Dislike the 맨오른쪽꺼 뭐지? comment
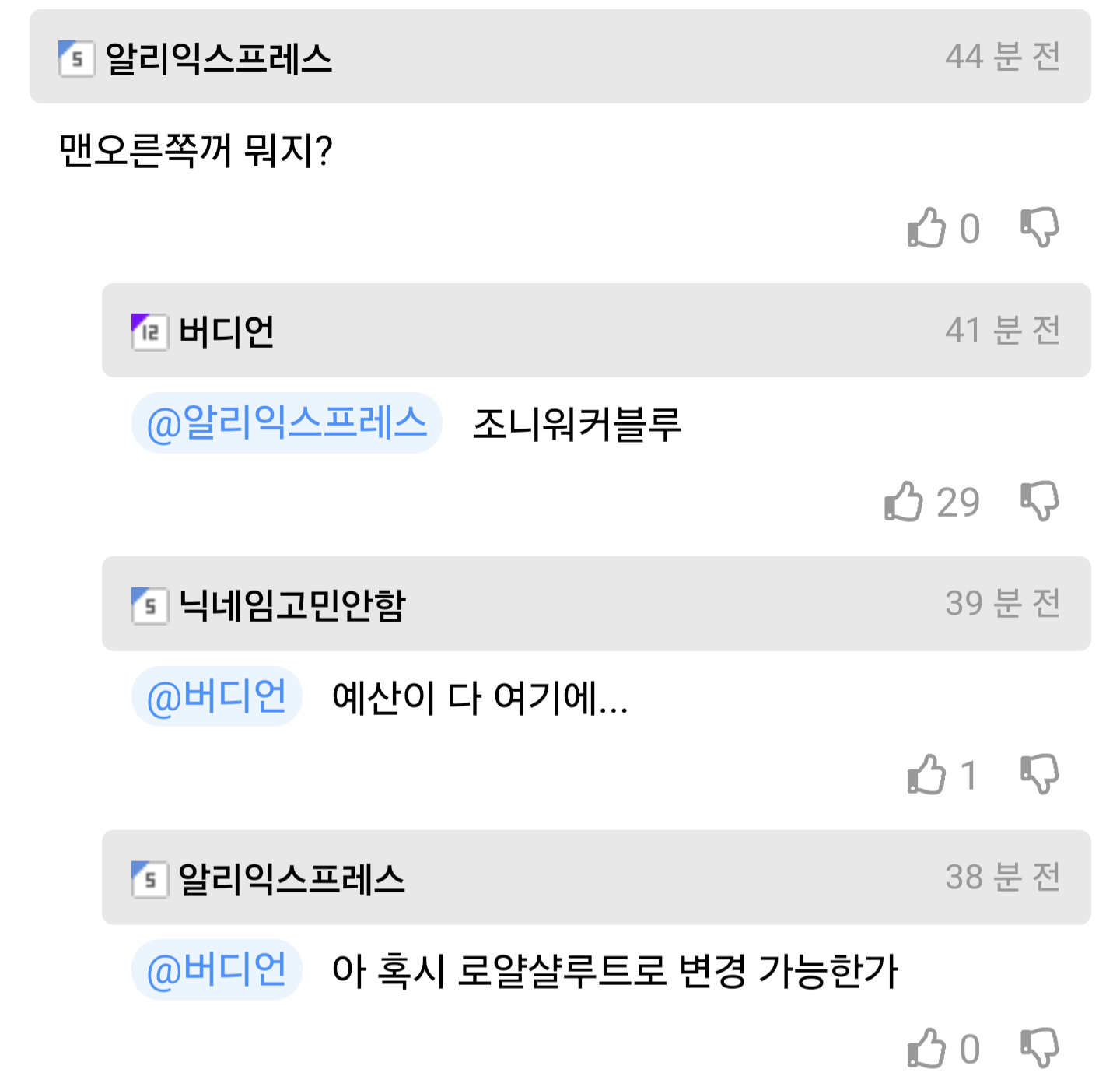The width and height of the screenshot is (1120, 1090). click(x=1040, y=227)
